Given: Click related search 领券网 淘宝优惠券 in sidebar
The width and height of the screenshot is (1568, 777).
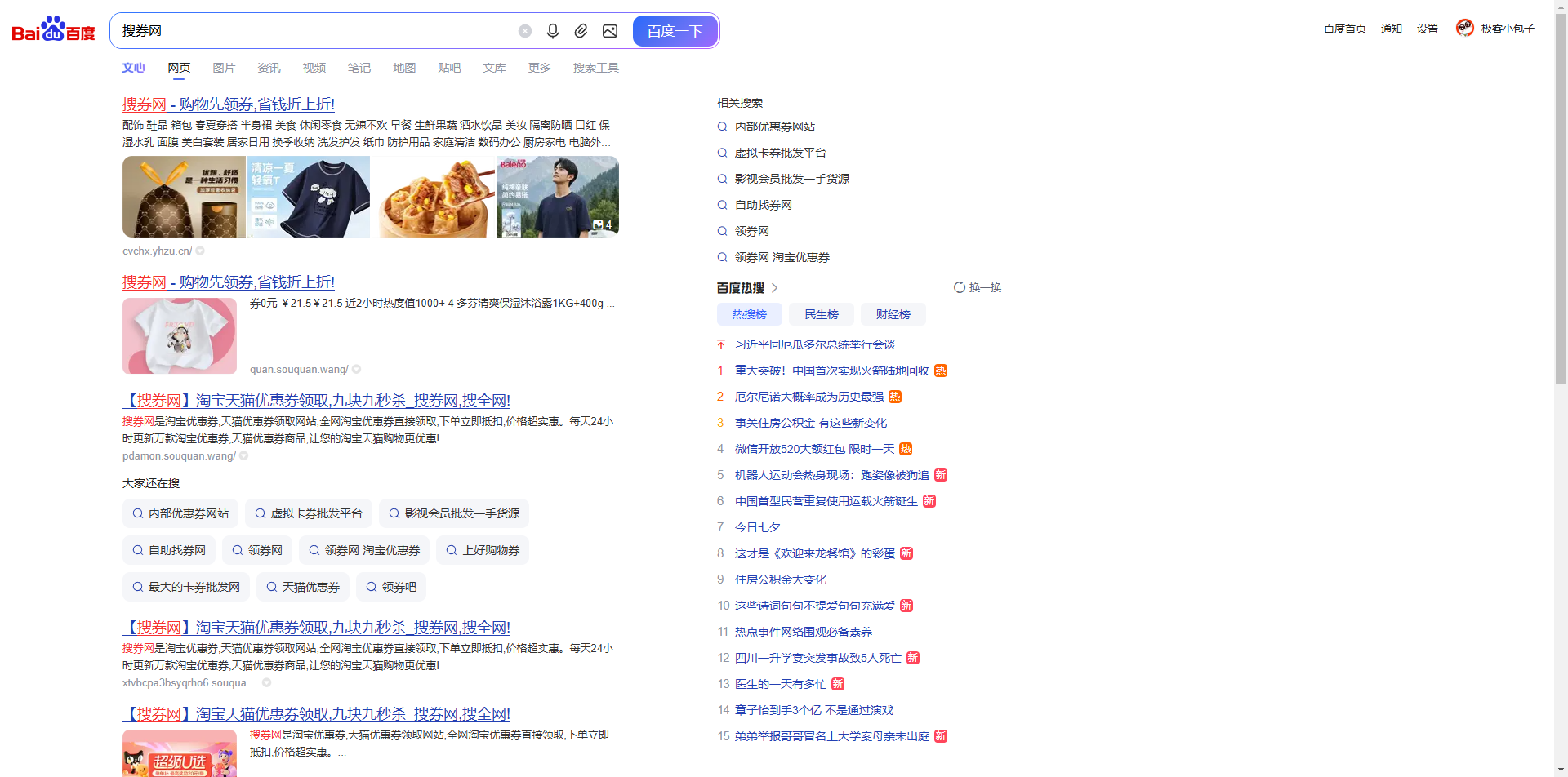Looking at the screenshot, I should [782, 257].
